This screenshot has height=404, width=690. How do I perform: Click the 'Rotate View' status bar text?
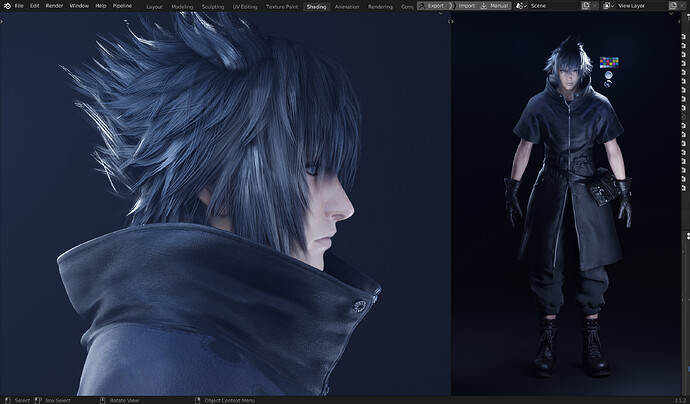click(124, 400)
